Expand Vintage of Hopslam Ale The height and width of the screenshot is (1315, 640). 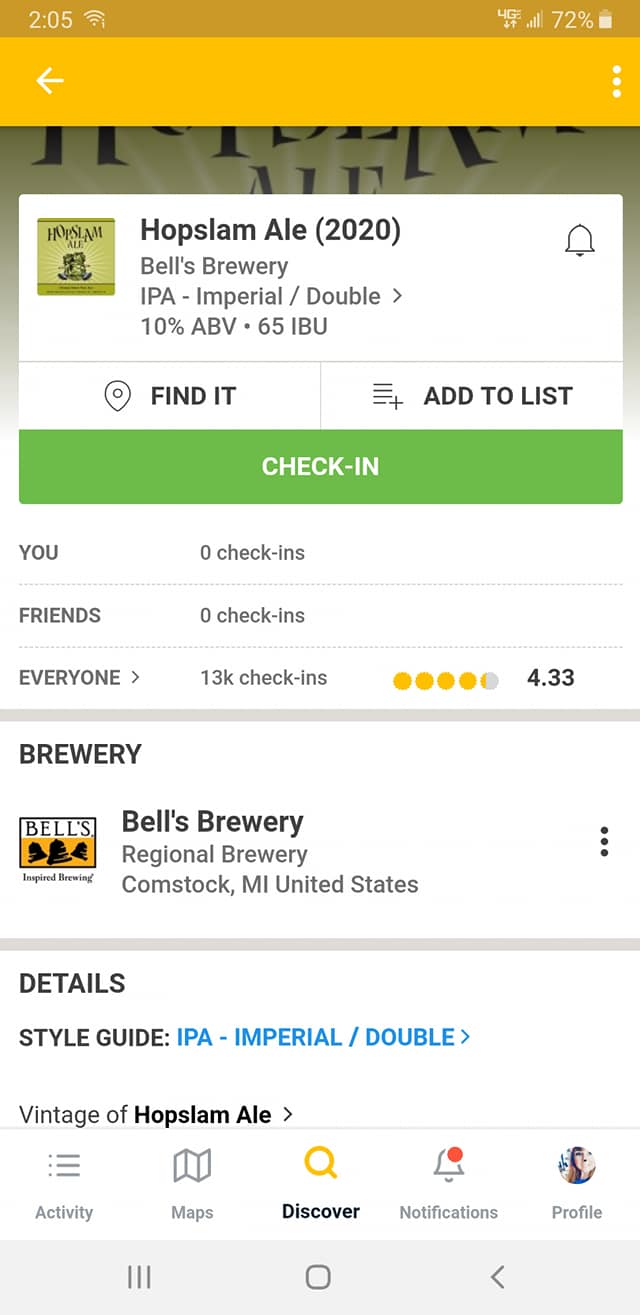pyautogui.click(x=156, y=1114)
